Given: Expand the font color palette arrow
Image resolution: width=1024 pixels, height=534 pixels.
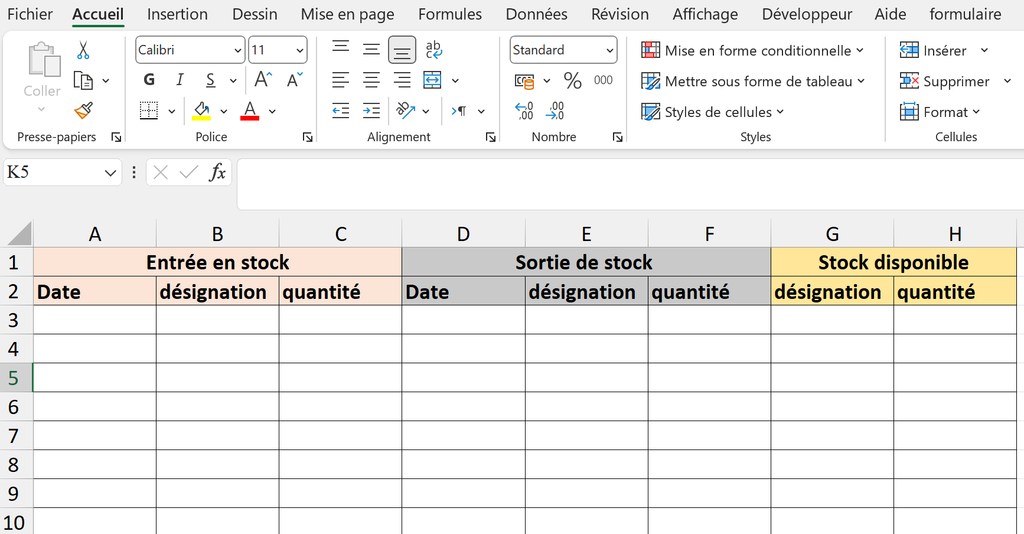Looking at the screenshot, I should (272, 112).
